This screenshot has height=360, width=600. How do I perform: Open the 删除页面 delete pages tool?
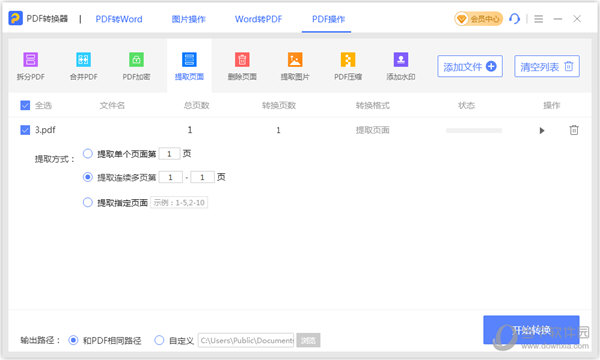[x=242, y=66]
